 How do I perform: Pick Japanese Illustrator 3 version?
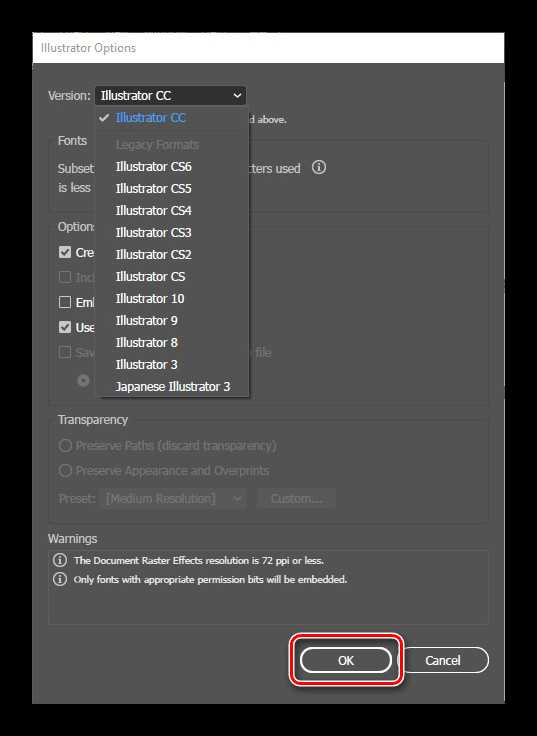tap(173, 386)
